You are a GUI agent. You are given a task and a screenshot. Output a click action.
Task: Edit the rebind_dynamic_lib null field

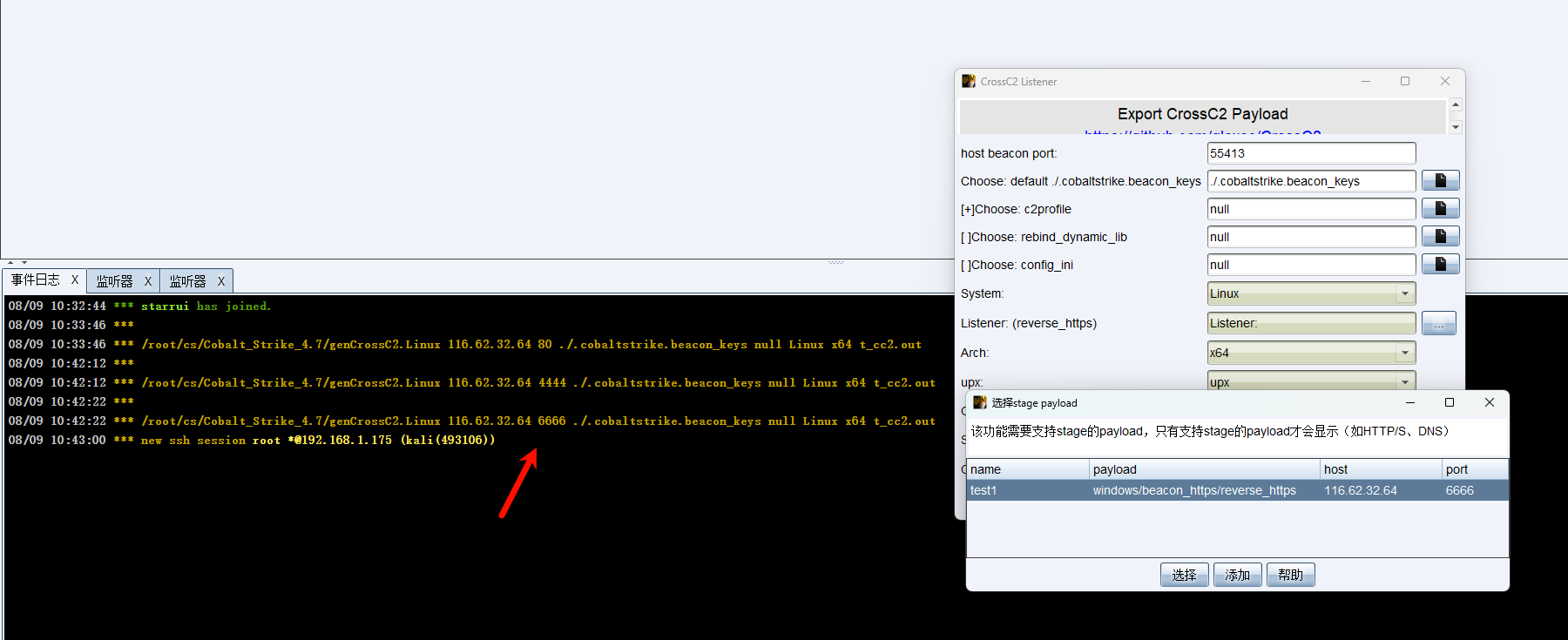tap(1311, 237)
